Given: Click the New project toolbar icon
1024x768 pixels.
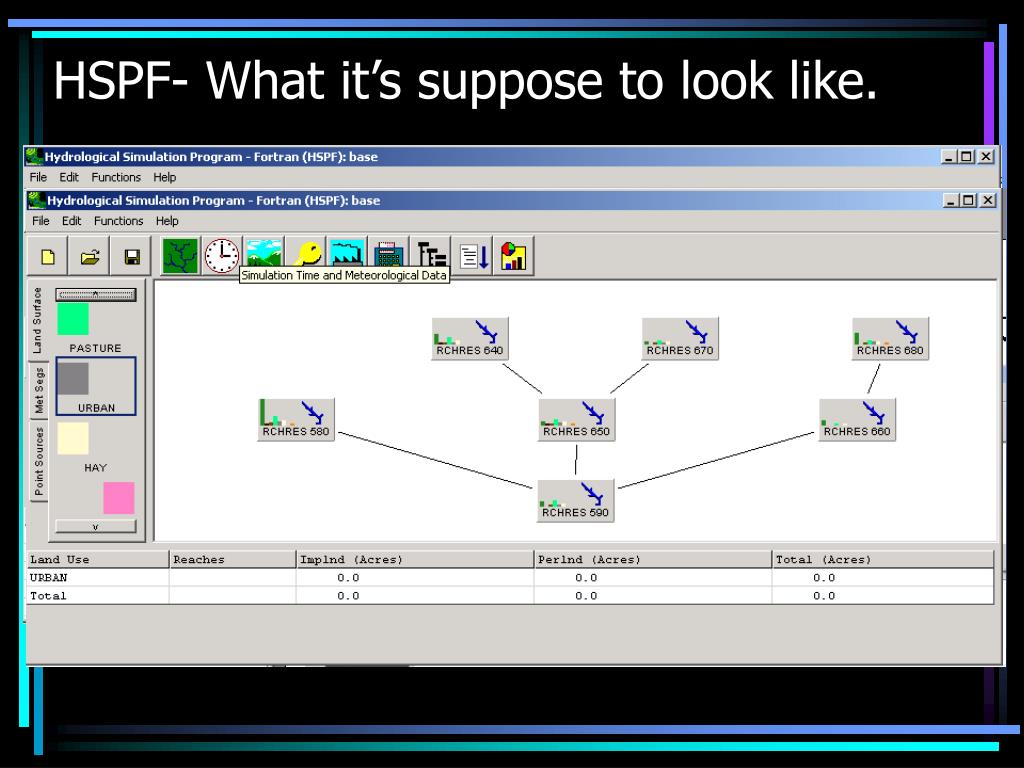Looking at the screenshot, I should click(48, 256).
